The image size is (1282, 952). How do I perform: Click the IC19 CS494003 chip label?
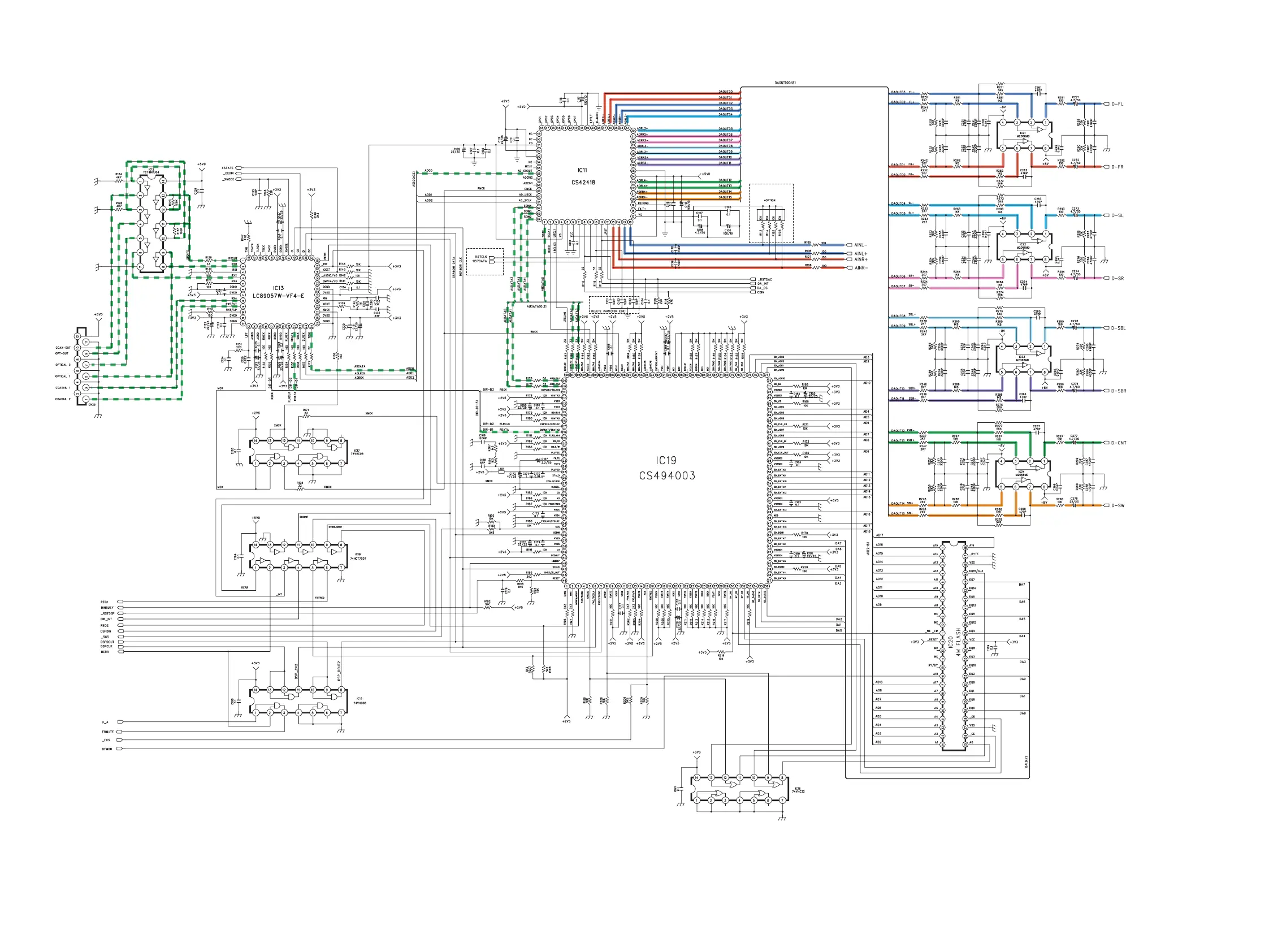pyautogui.click(x=666, y=468)
